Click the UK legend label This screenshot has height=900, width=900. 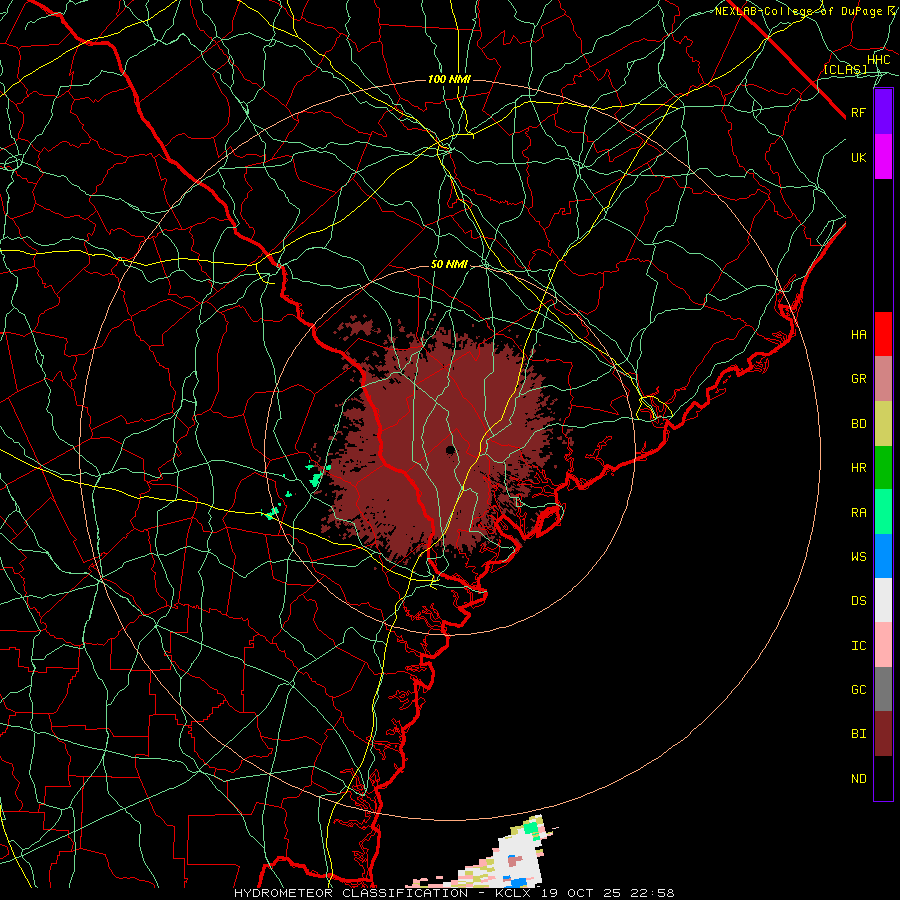pyautogui.click(x=858, y=157)
